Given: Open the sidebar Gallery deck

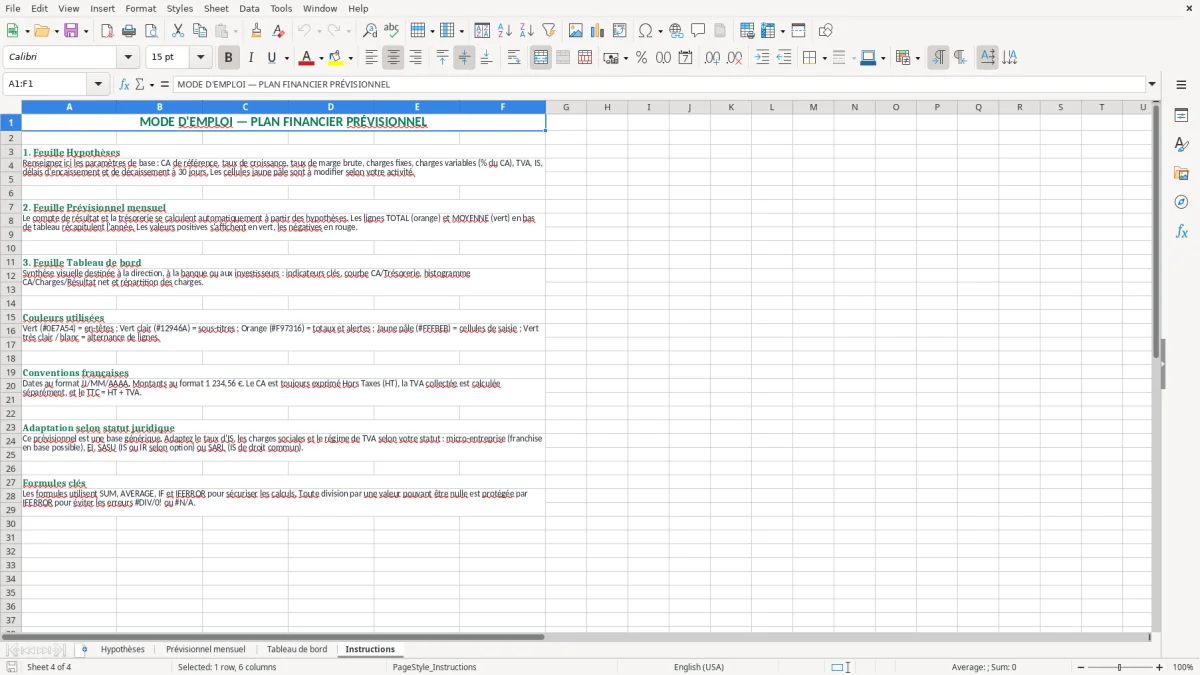Looking at the screenshot, I should coord(1181,174).
